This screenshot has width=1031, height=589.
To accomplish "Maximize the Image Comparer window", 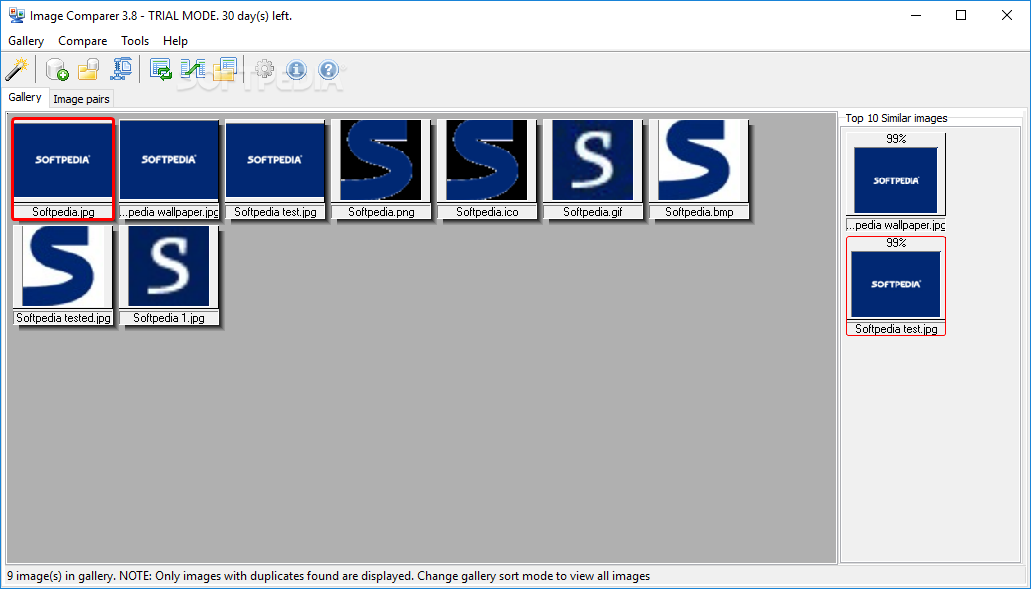I will 961,16.
